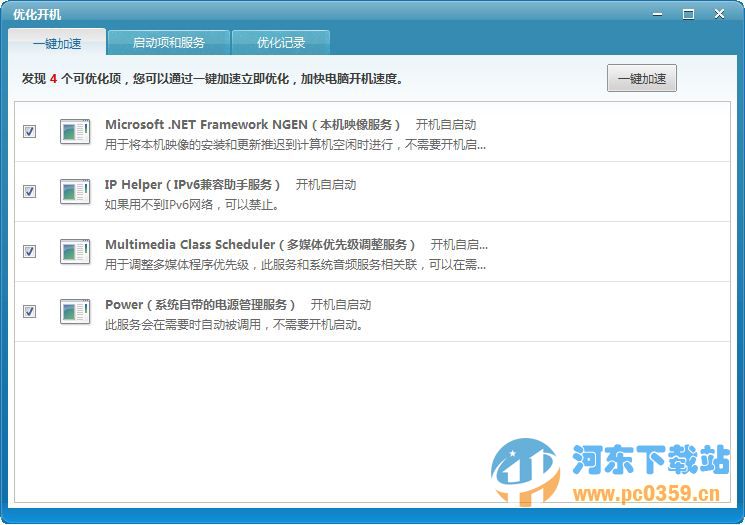
Task: Click the Power service icon
Action: [x=75, y=311]
